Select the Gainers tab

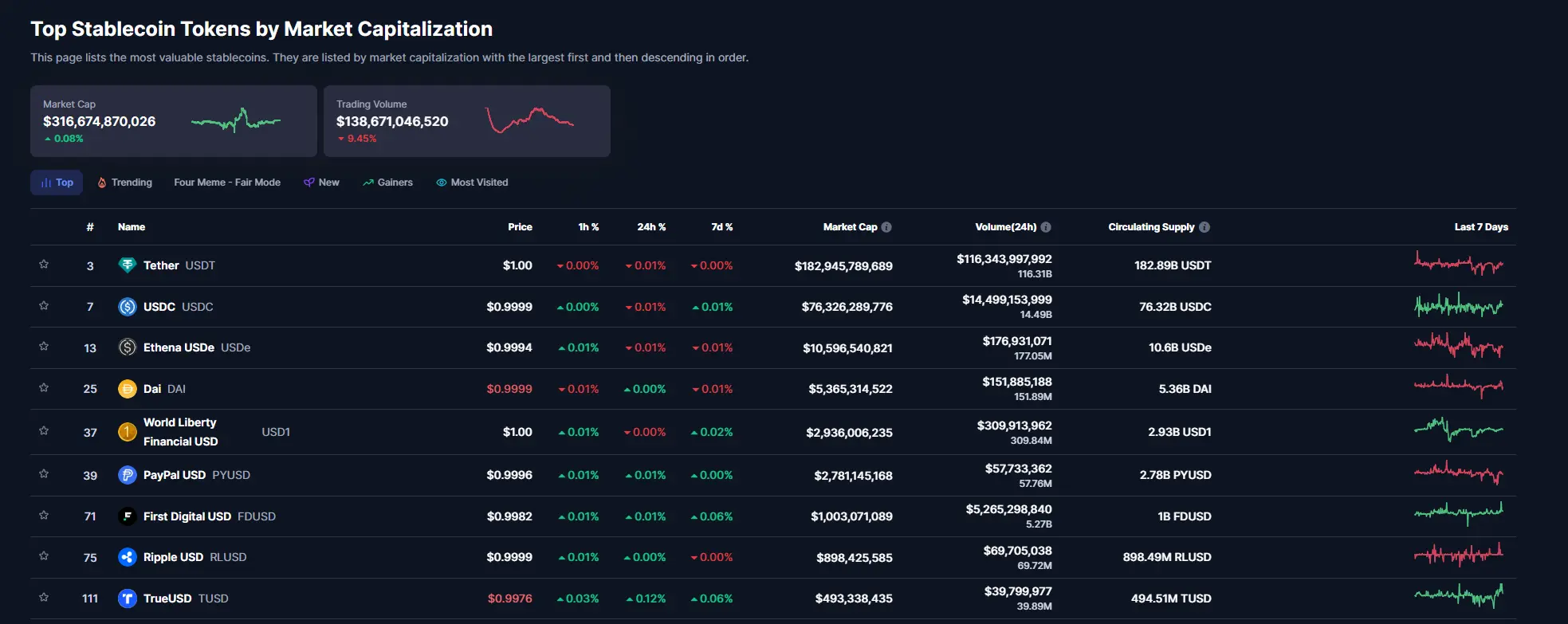[x=387, y=182]
